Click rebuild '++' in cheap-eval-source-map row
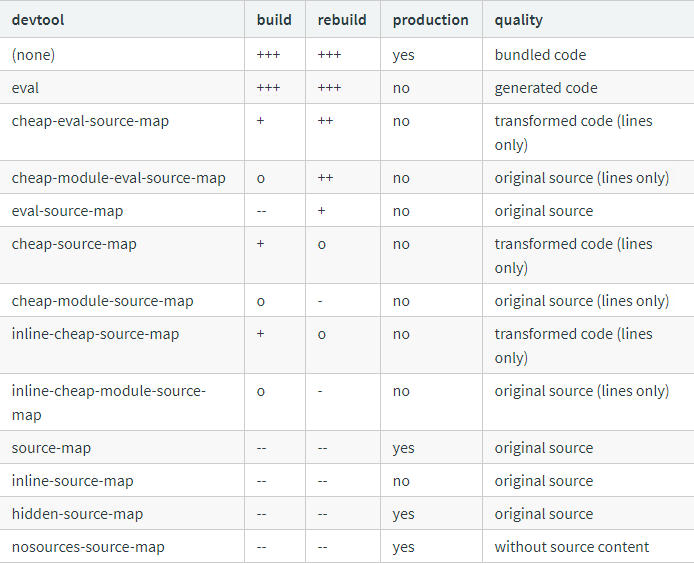The image size is (694, 564). click(325, 120)
